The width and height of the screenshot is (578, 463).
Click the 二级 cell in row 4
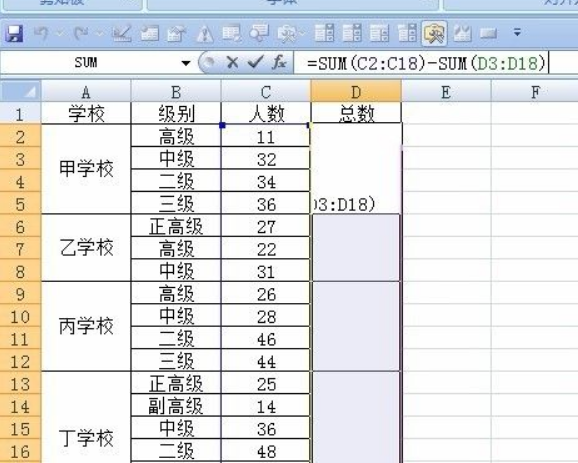click(176, 181)
